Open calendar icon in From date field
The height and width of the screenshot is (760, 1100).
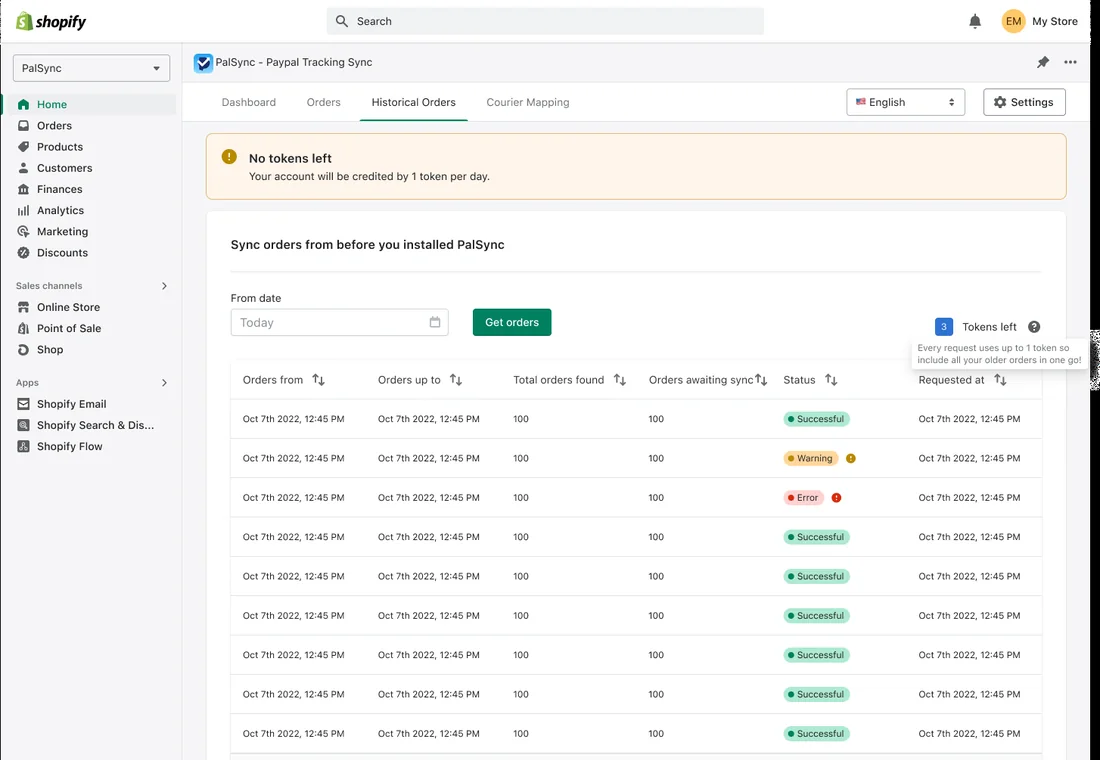tap(435, 322)
